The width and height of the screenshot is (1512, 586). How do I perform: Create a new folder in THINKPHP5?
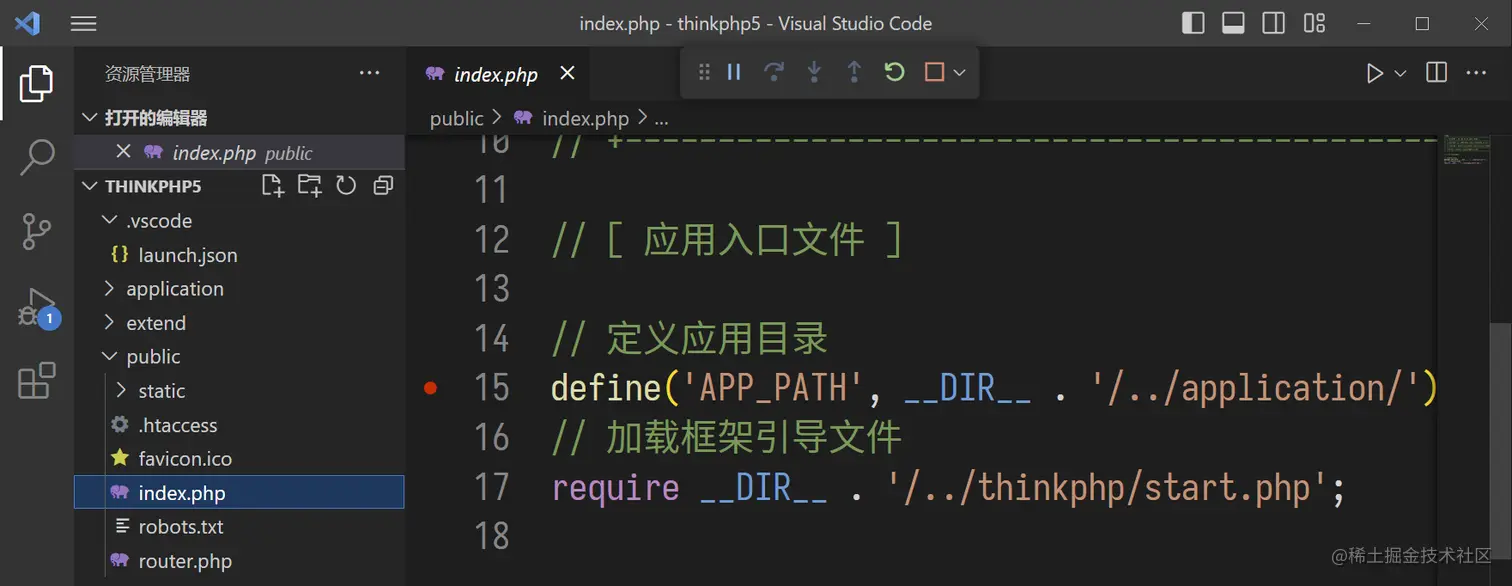point(309,185)
